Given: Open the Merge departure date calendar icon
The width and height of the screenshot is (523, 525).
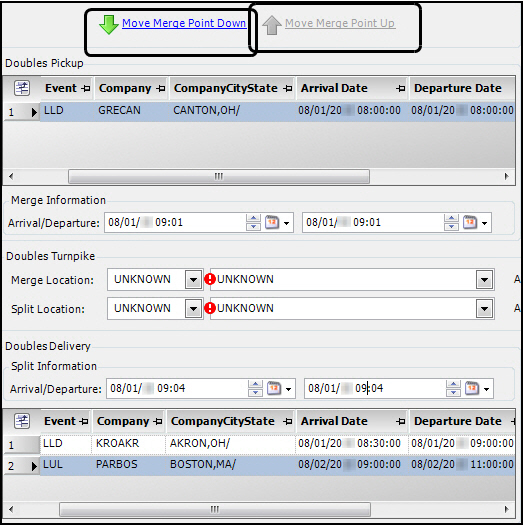Looking at the screenshot, I should pyautogui.click(x=470, y=222).
